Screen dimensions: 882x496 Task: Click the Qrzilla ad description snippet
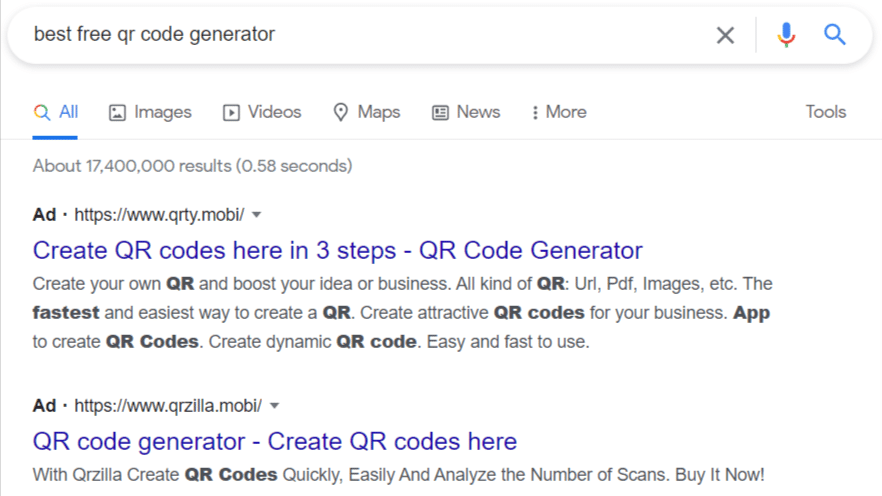coord(398,474)
